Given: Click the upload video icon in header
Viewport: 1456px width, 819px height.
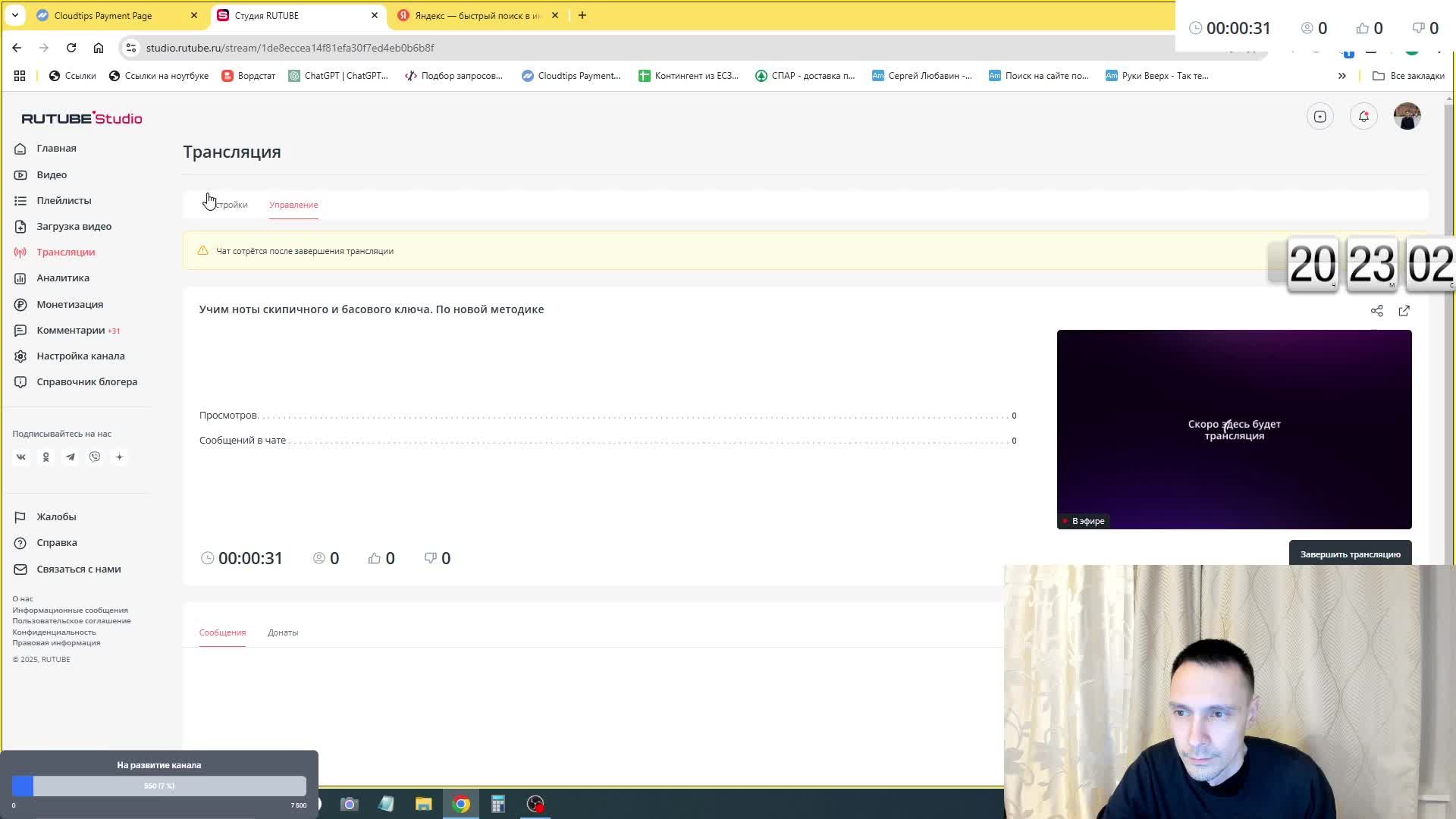Looking at the screenshot, I should (1320, 116).
